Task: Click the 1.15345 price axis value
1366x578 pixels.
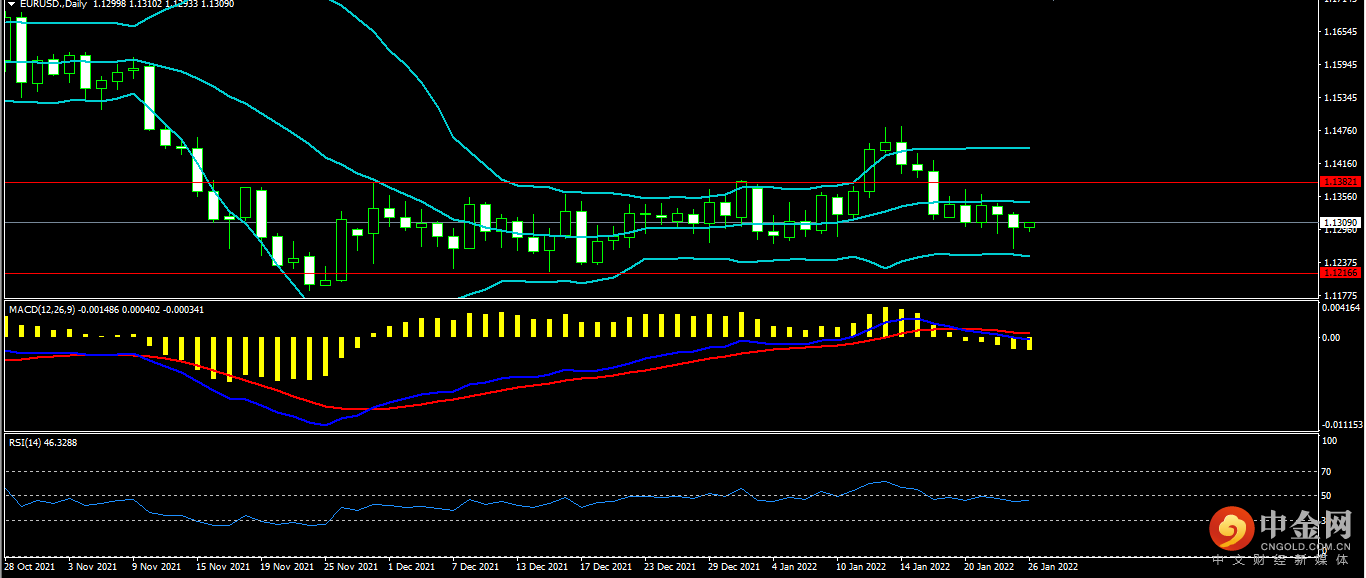Action: tap(1338, 98)
